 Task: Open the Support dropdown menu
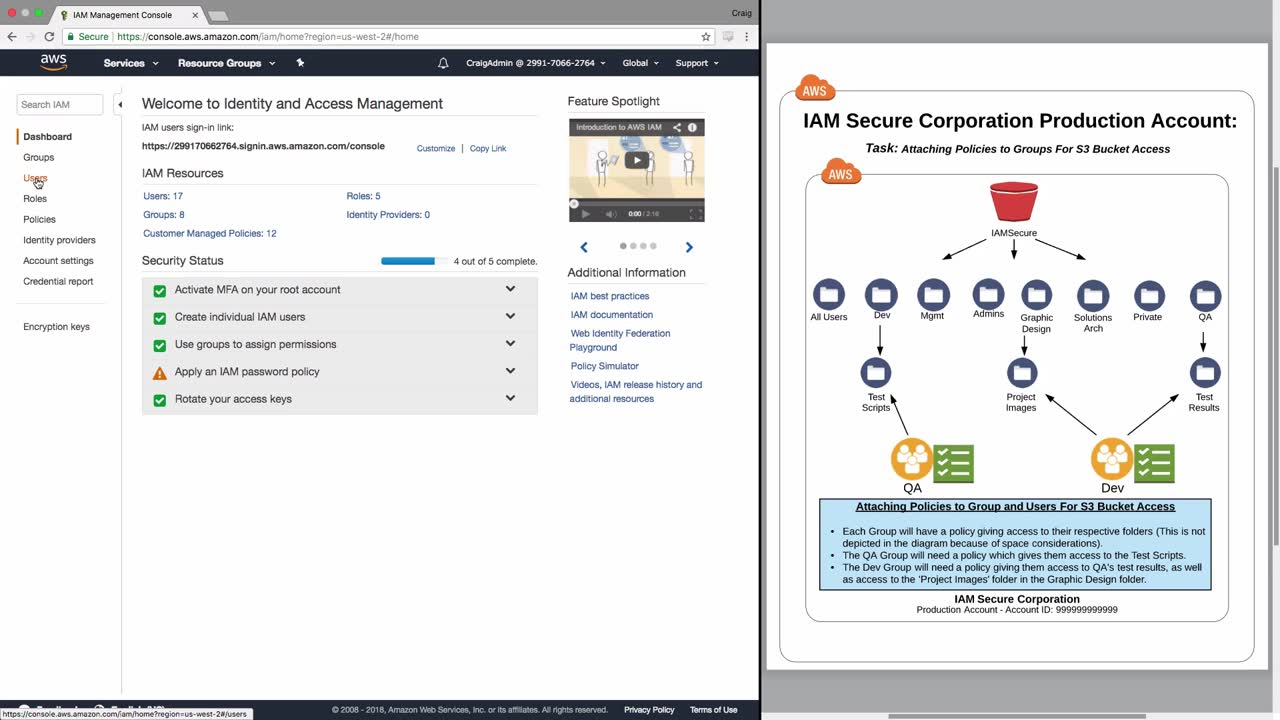697,63
